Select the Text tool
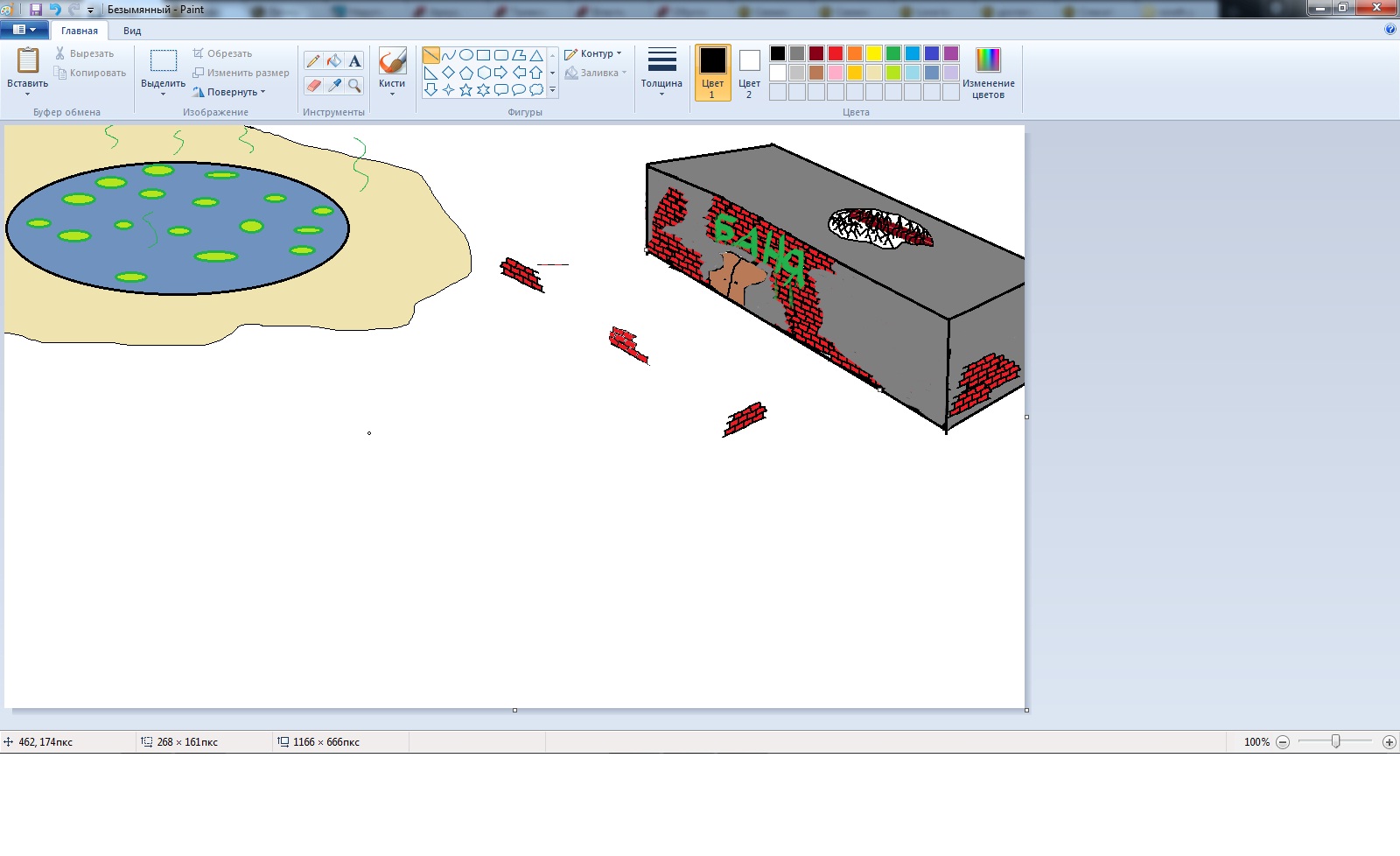1400x856 pixels. pyautogui.click(x=354, y=60)
